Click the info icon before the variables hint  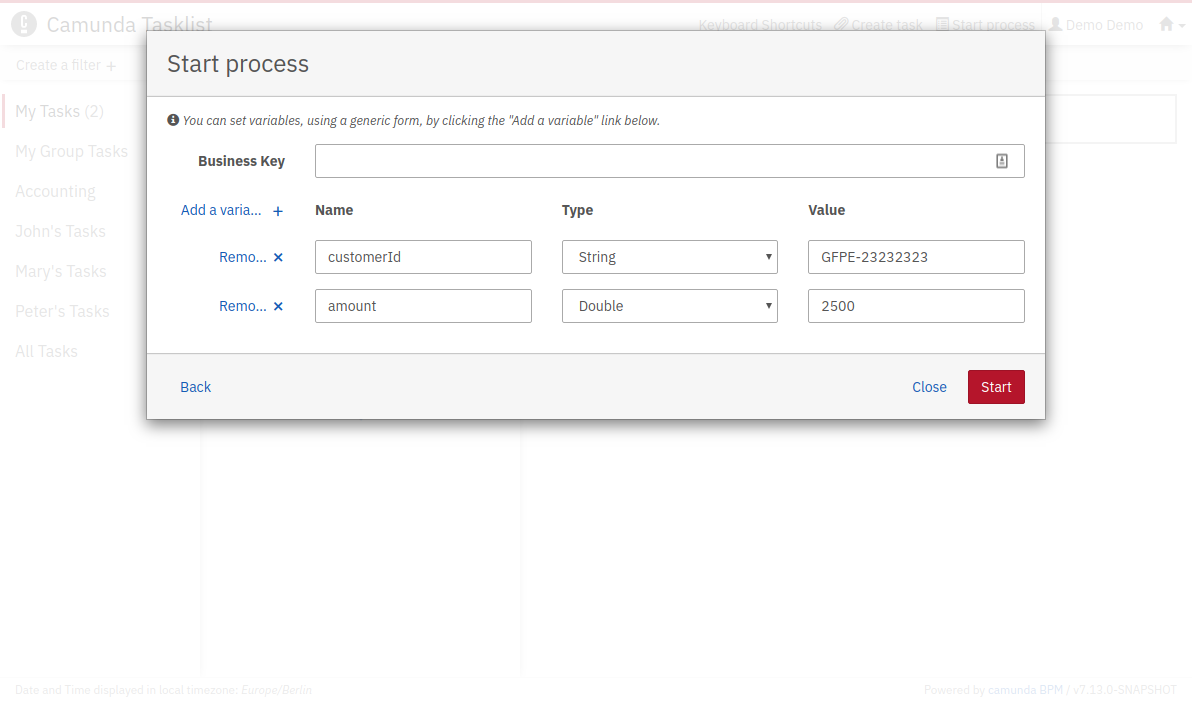click(x=173, y=120)
